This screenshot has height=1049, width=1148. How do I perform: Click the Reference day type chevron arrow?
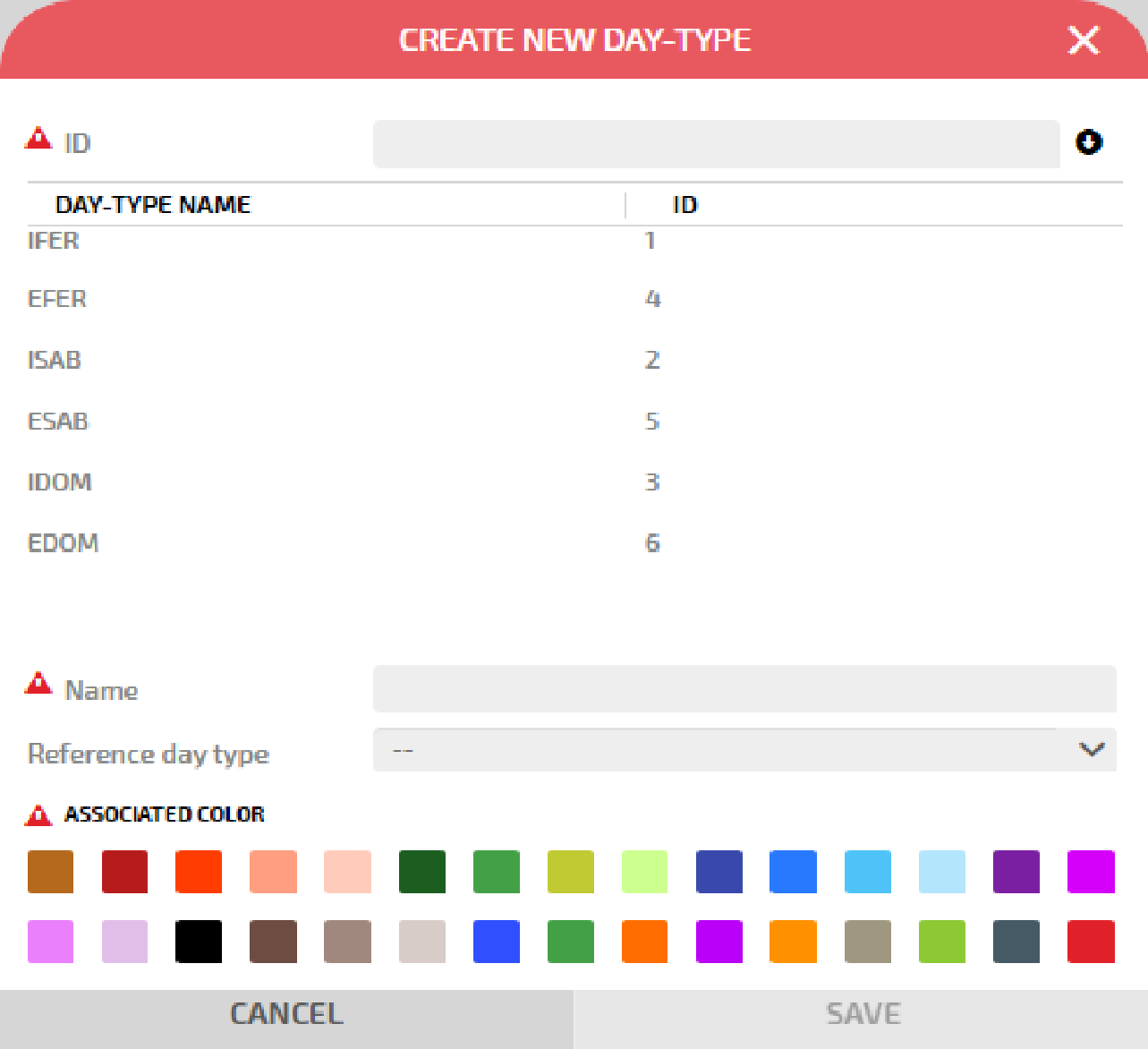[x=1091, y=749]
